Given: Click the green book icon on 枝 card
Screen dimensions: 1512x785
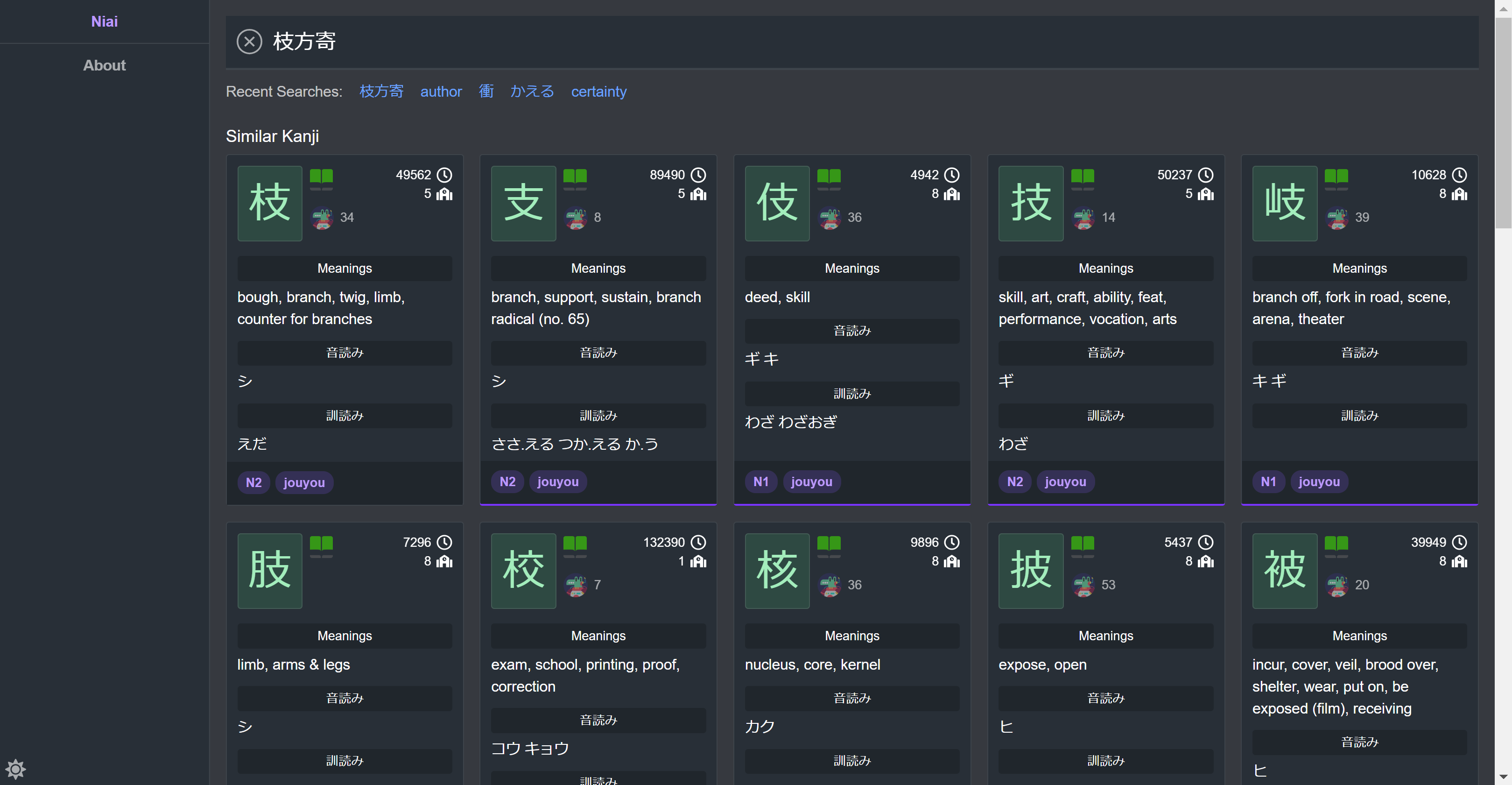Looking at the screenshot, I should pyautogui.click(x=321, y=176).
